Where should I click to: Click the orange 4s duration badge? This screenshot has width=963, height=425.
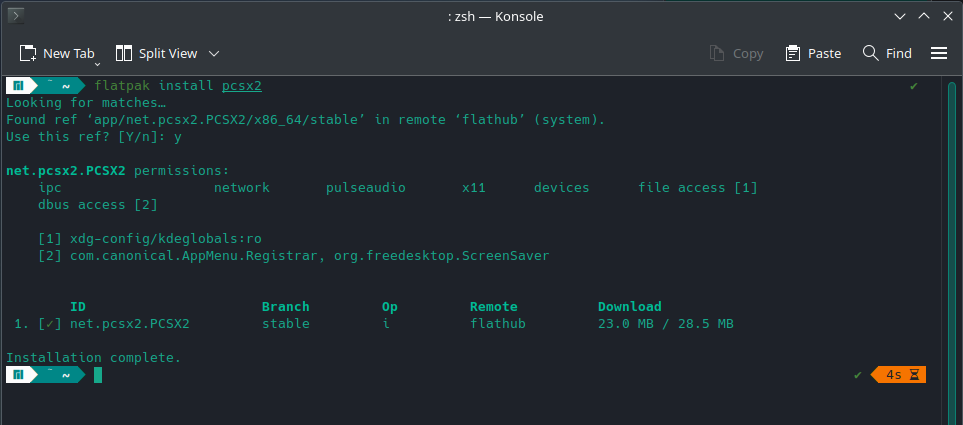click(899, 375)
